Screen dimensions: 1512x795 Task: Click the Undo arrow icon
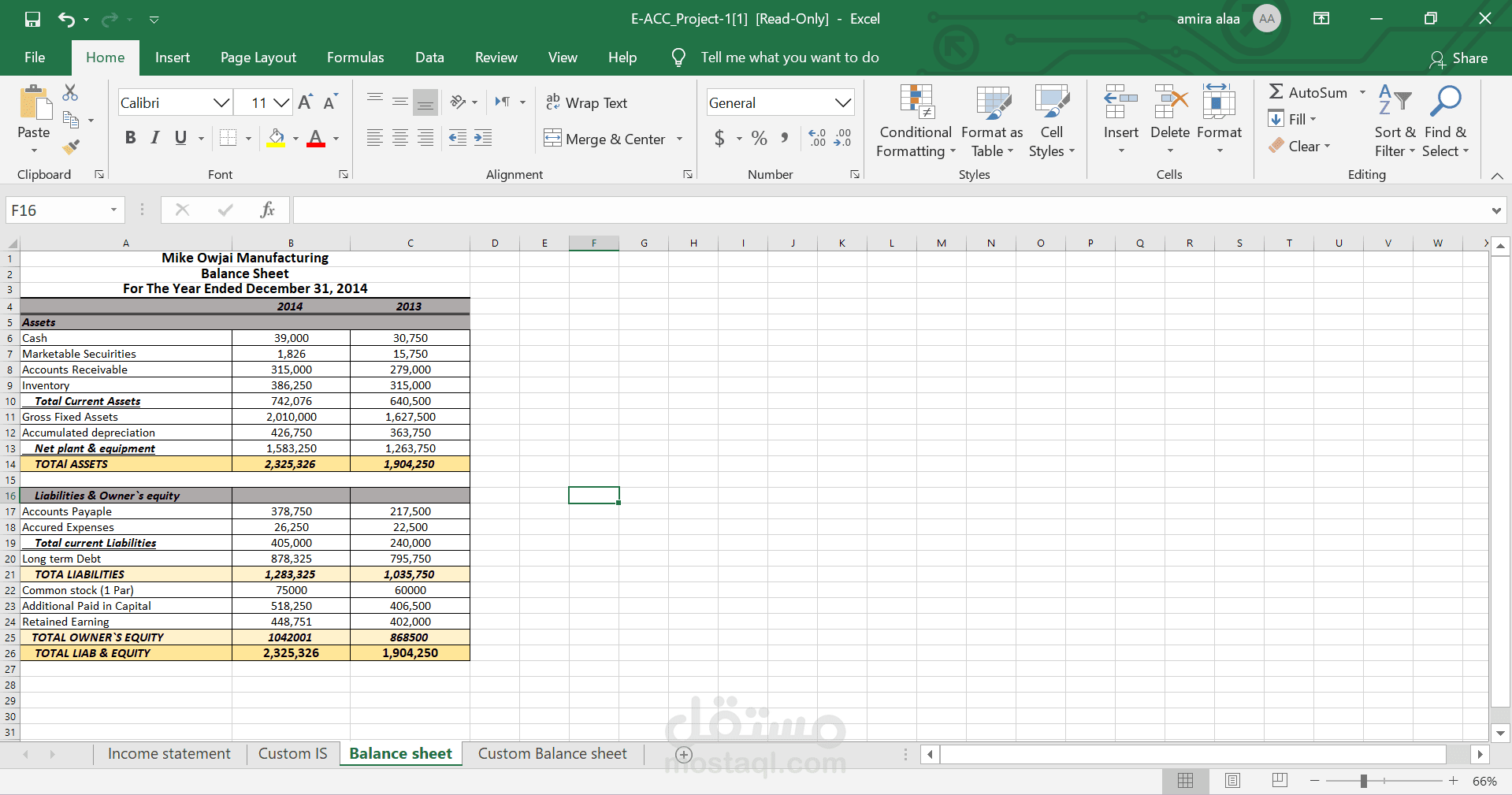tap(67, 19)
